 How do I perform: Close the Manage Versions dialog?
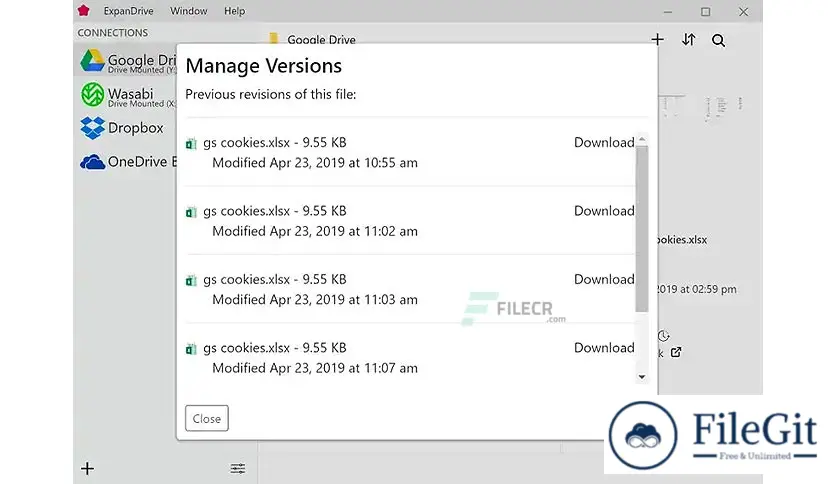point(207,418)
